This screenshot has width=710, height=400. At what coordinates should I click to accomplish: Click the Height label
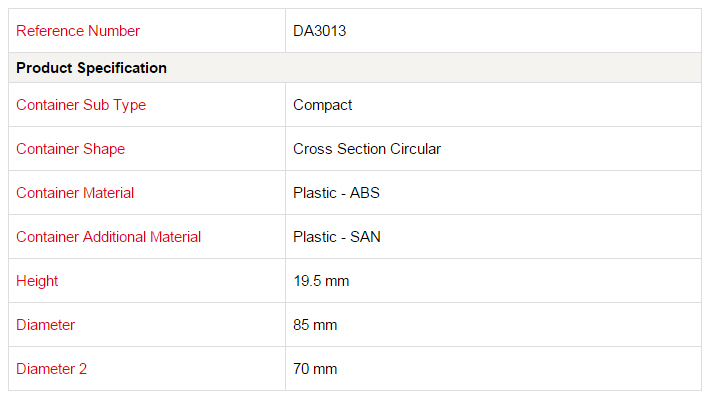[x=37, y=281]
